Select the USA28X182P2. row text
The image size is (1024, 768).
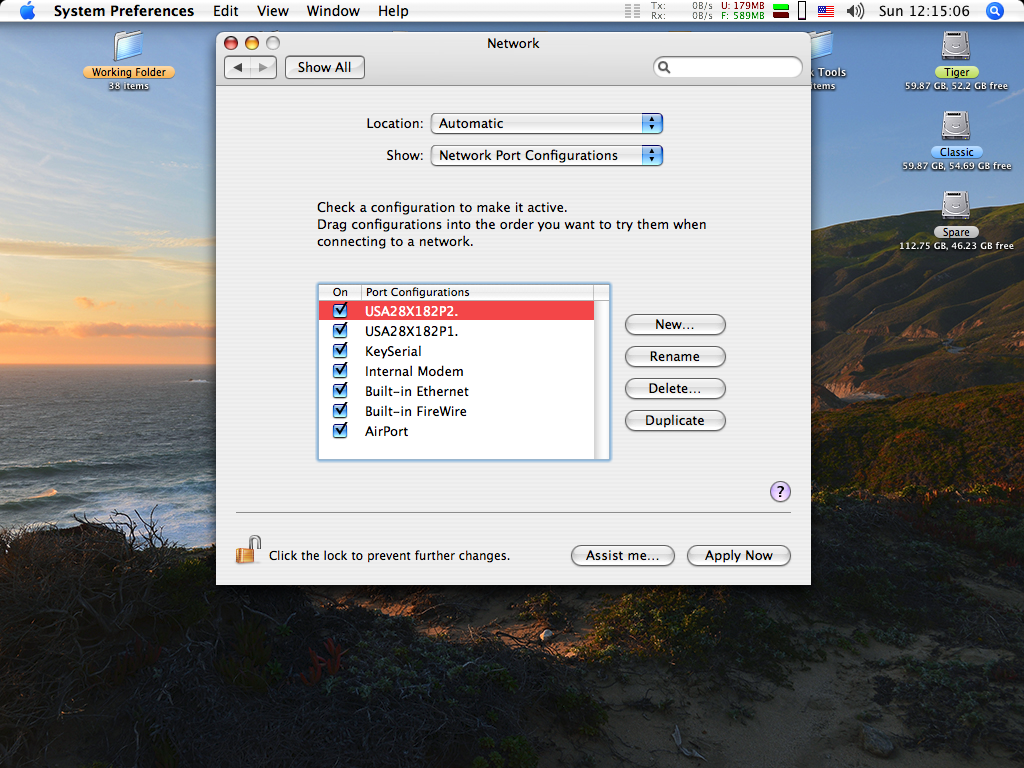pos(411,311)
